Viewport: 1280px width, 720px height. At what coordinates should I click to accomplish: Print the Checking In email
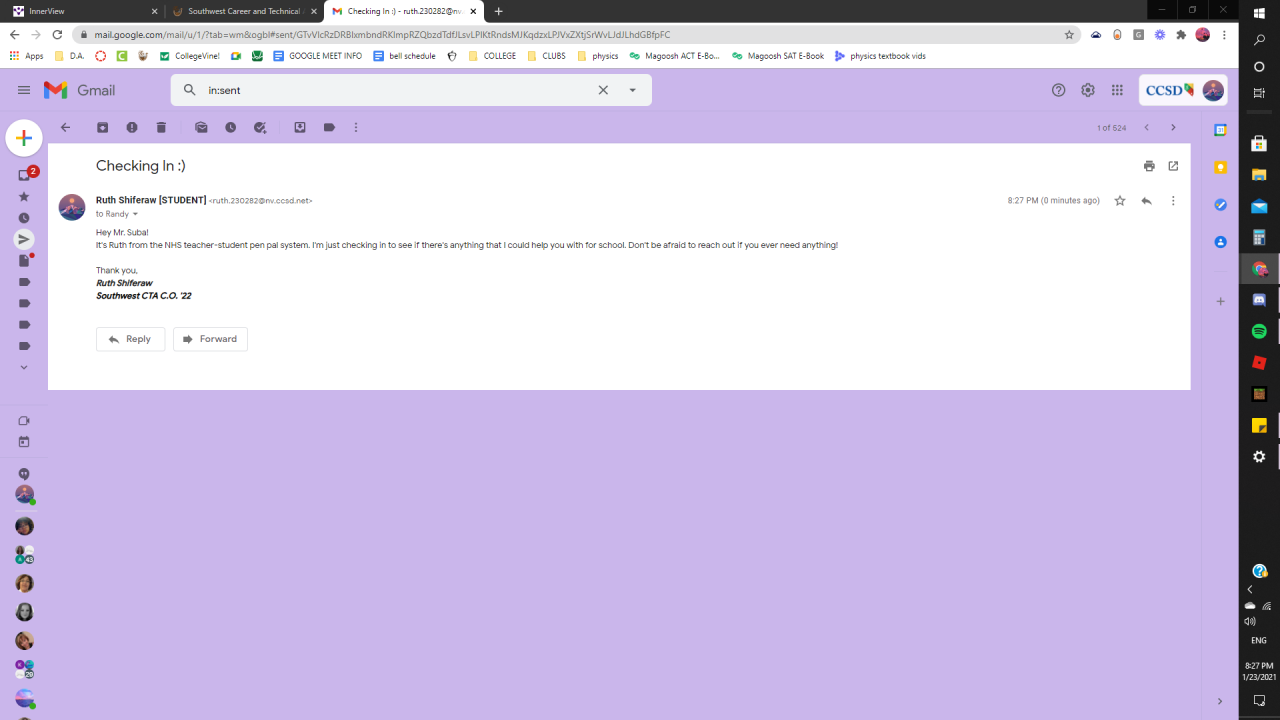[x=1149, y=166]
